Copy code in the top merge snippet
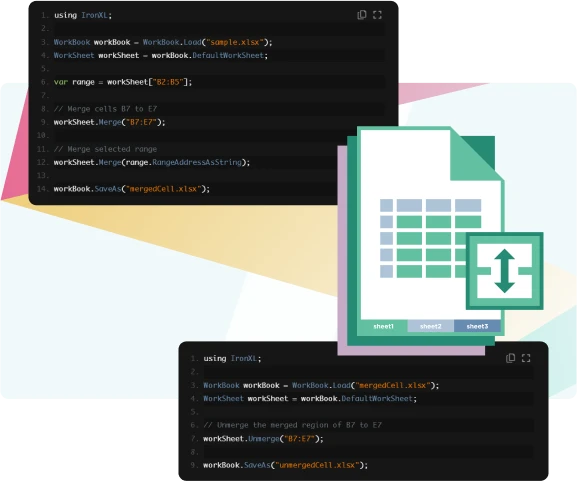This screenshot has width=577, height=481. click(x=362, y=15)
